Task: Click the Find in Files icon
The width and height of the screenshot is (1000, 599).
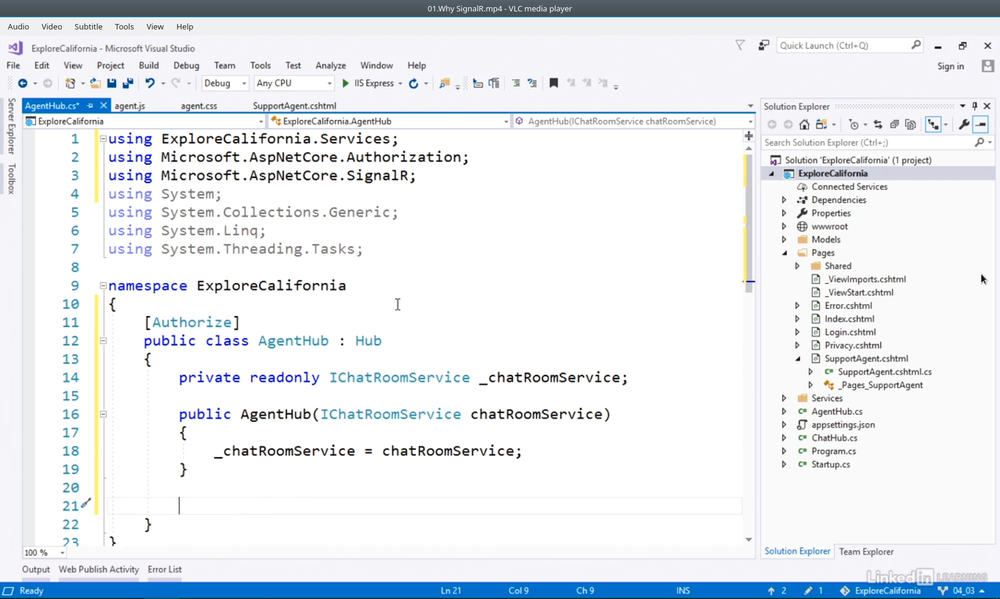Action: 445,84
